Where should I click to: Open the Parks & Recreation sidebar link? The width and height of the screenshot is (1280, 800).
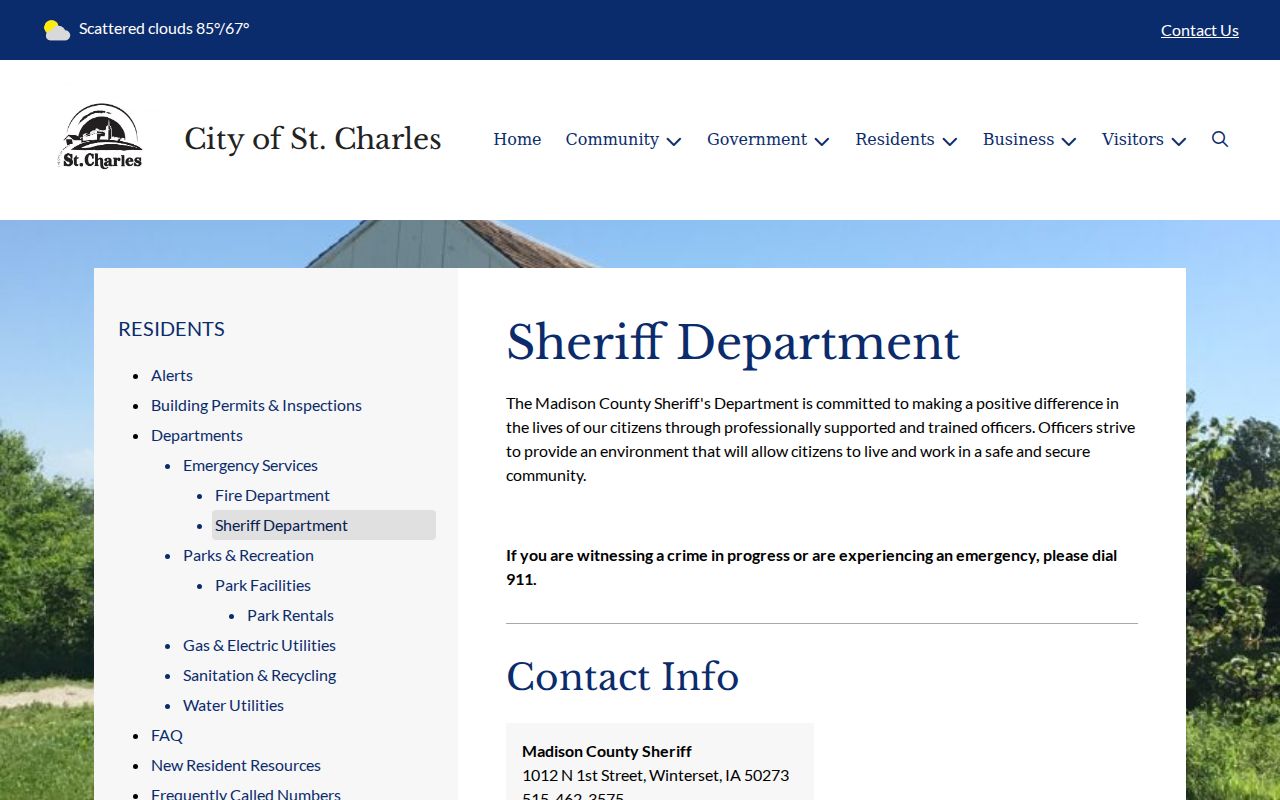coord(248,555)
